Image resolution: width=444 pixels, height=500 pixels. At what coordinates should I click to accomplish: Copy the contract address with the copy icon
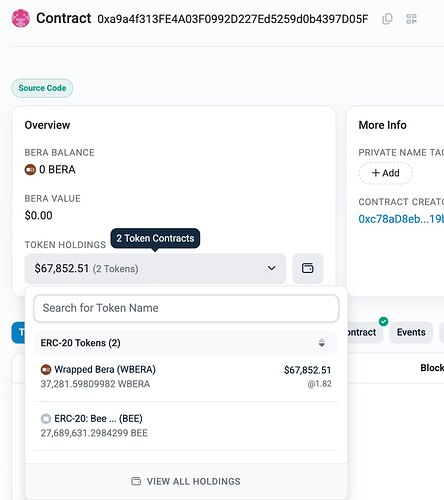pyautogui.click(x=387, y=19)
